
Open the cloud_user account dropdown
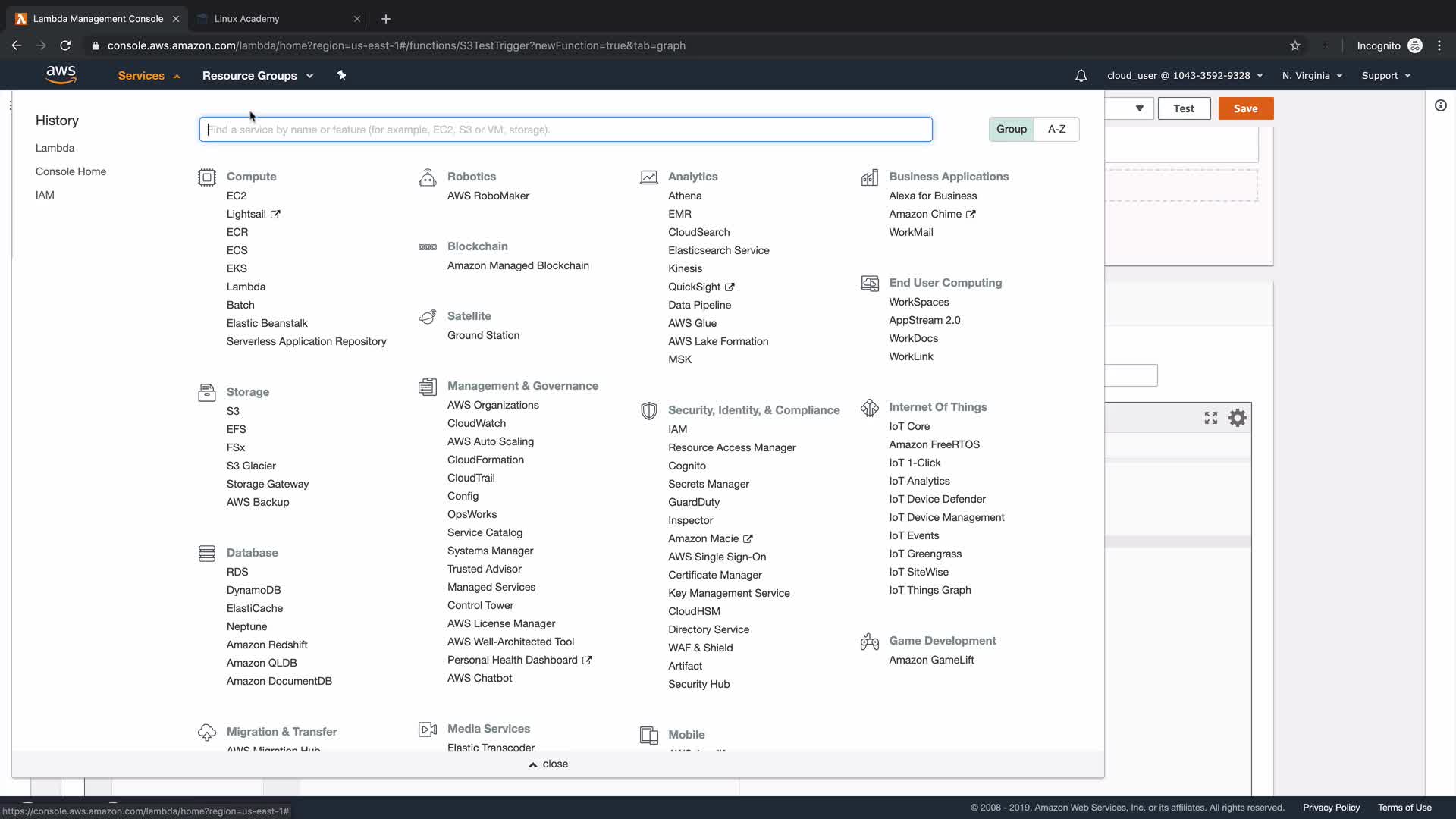point(1184,75)
